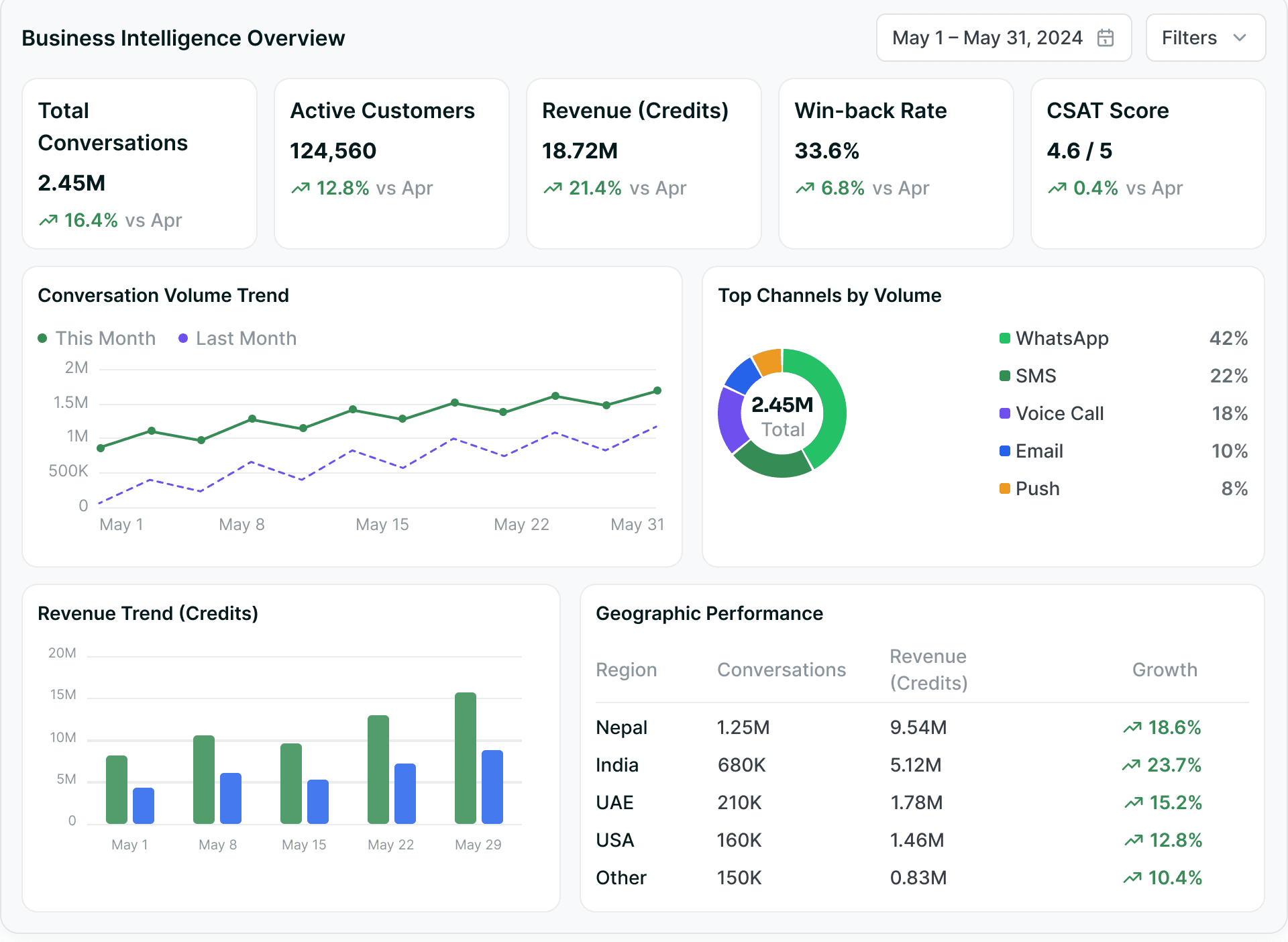
Task: Click the trend arrow icon beside 21.4% vs Apr
Action: coord(553,188)
